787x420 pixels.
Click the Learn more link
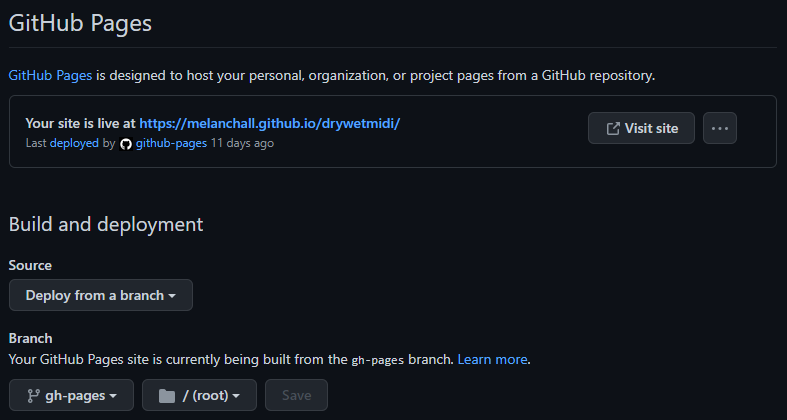tap(492, 359)
